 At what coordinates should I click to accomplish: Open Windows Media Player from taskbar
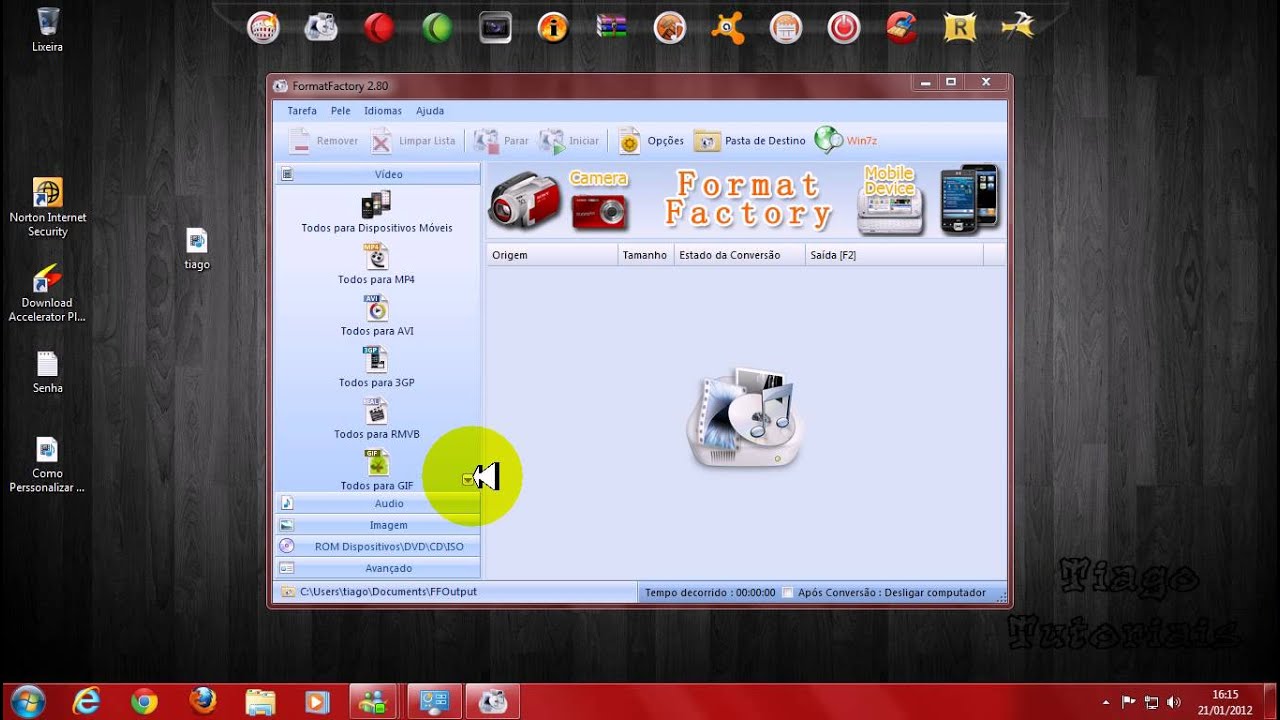pyautogui.click(x=317, y=702)
